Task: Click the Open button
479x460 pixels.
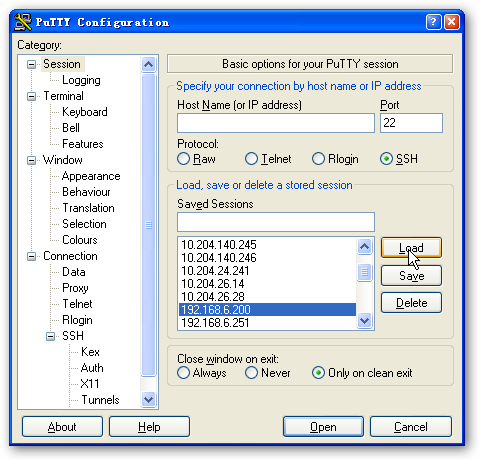Action: tap(323, 427)
